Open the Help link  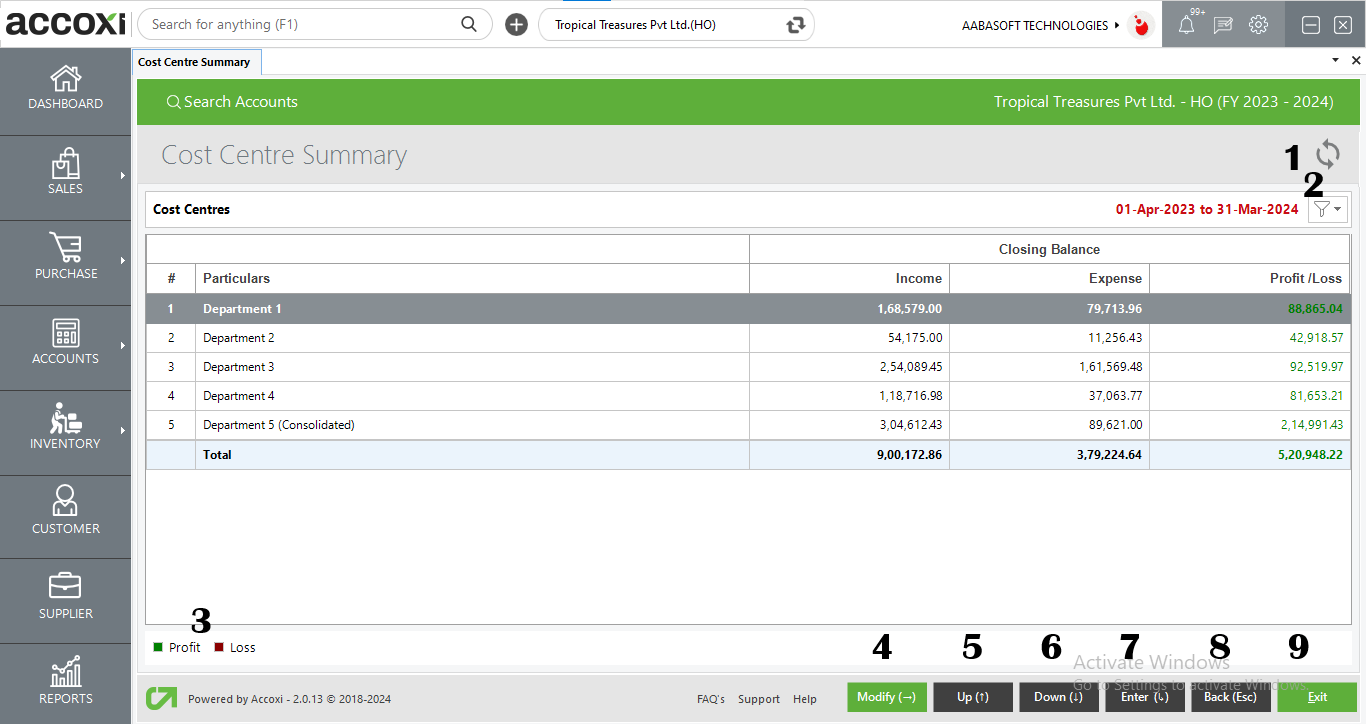click(805, 699)
